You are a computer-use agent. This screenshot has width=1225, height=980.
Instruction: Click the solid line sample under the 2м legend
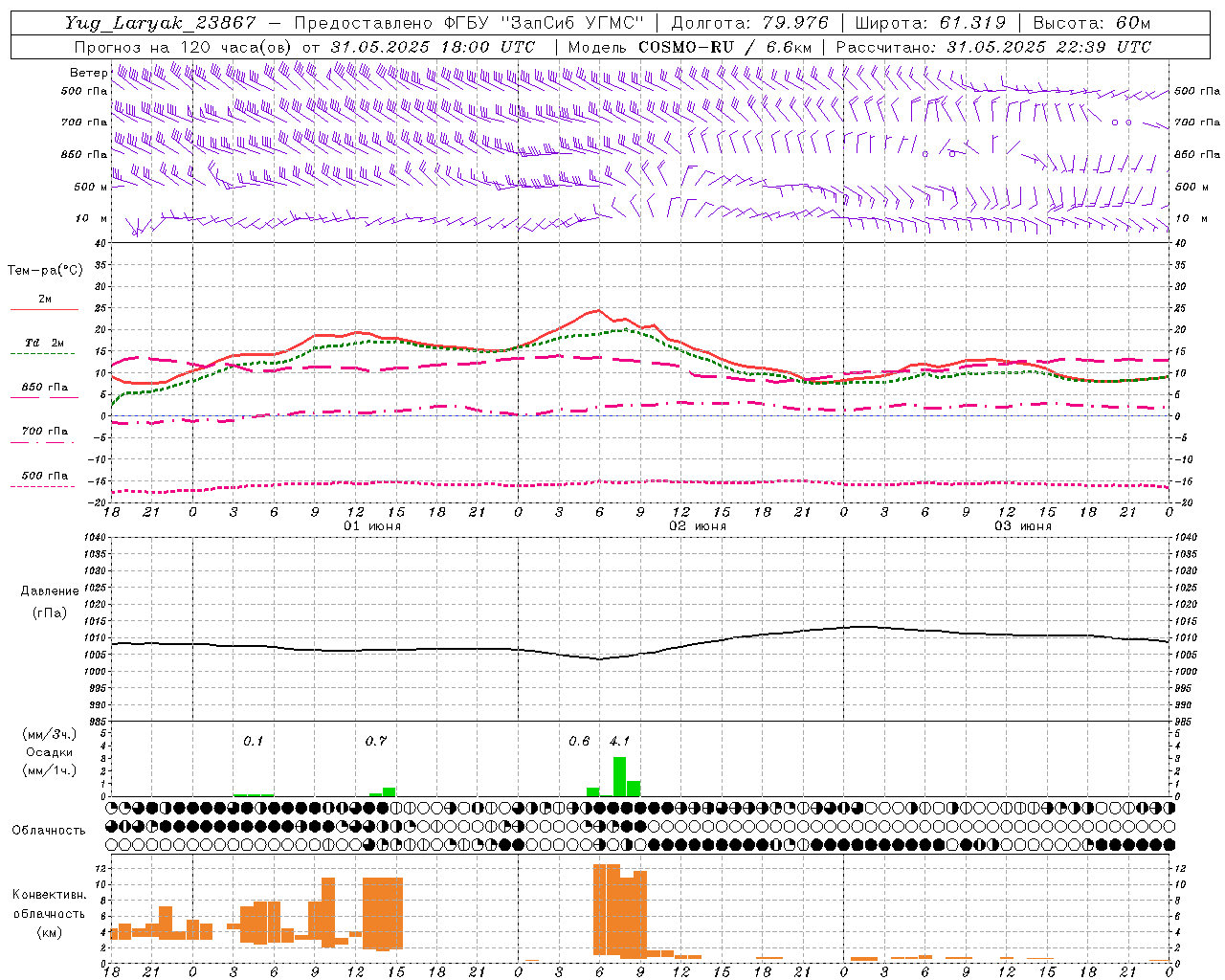(44, 309)
